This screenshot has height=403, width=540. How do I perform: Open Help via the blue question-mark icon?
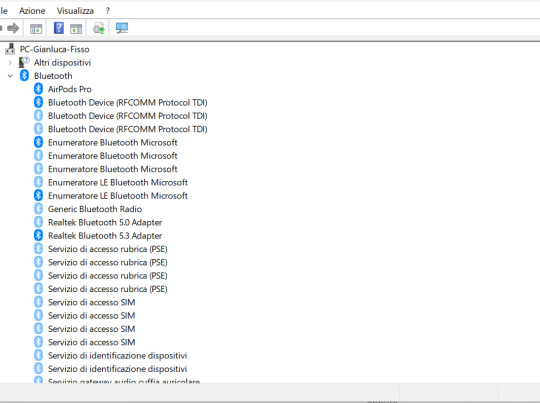59,28
